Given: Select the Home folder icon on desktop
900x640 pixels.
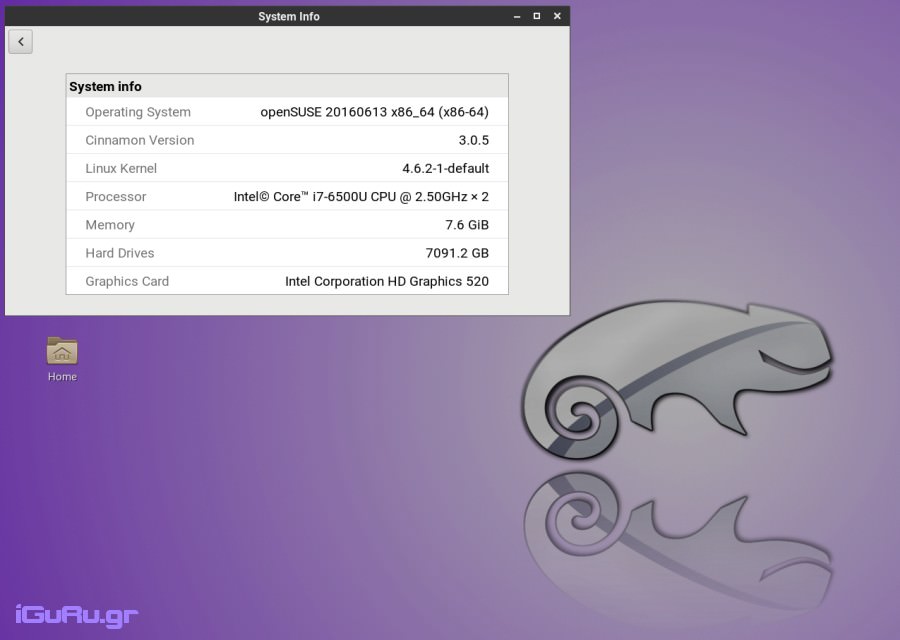Looking at the screenshot, I should (62, 351).
